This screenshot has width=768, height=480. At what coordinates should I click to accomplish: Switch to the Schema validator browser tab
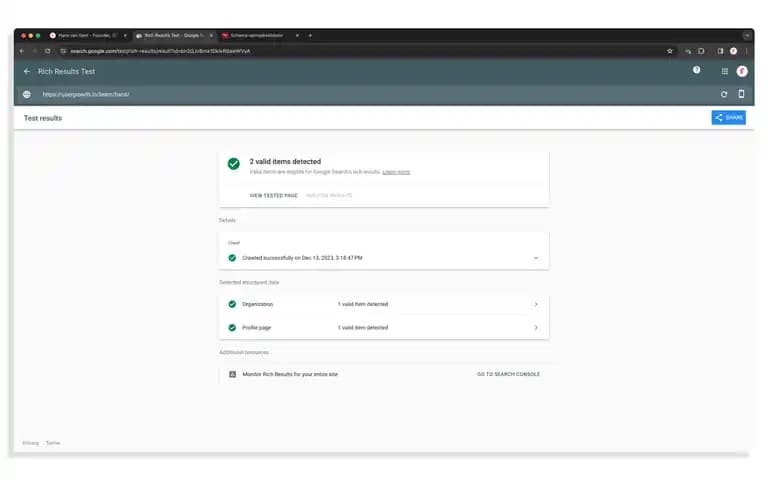click(x=259, y=35)
